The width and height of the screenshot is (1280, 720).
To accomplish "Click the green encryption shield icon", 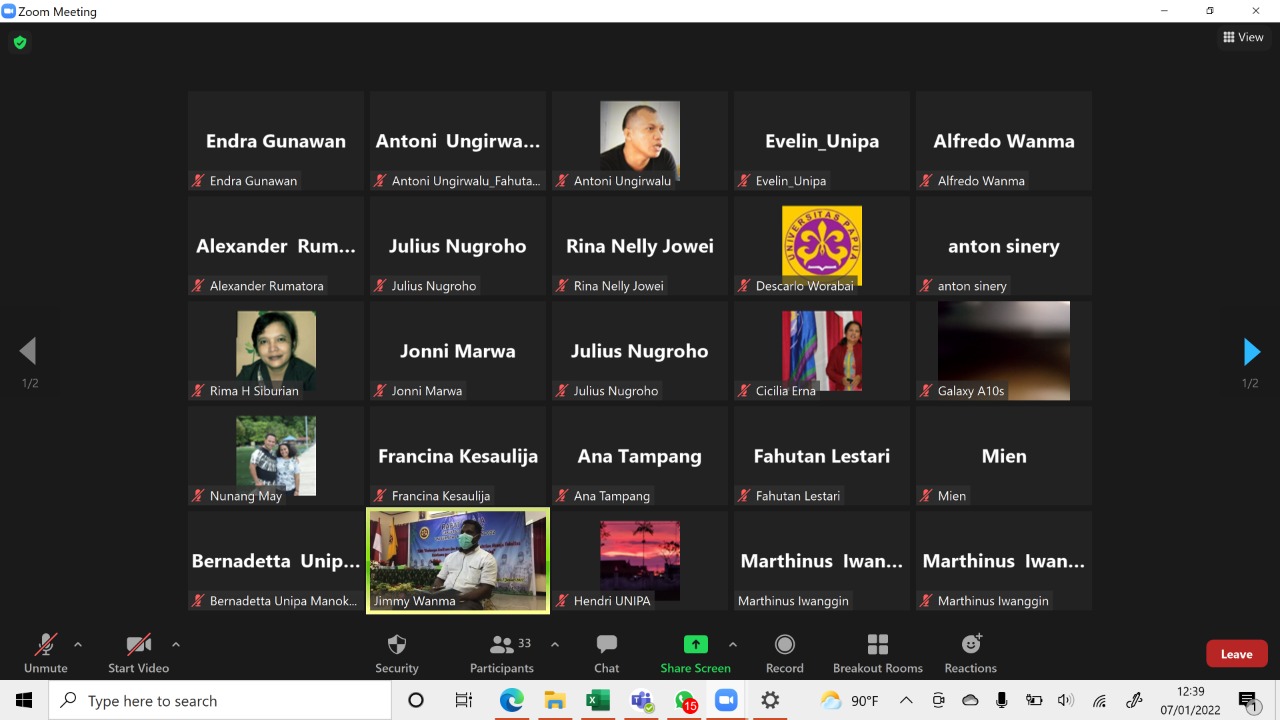I will click(19, 43).
